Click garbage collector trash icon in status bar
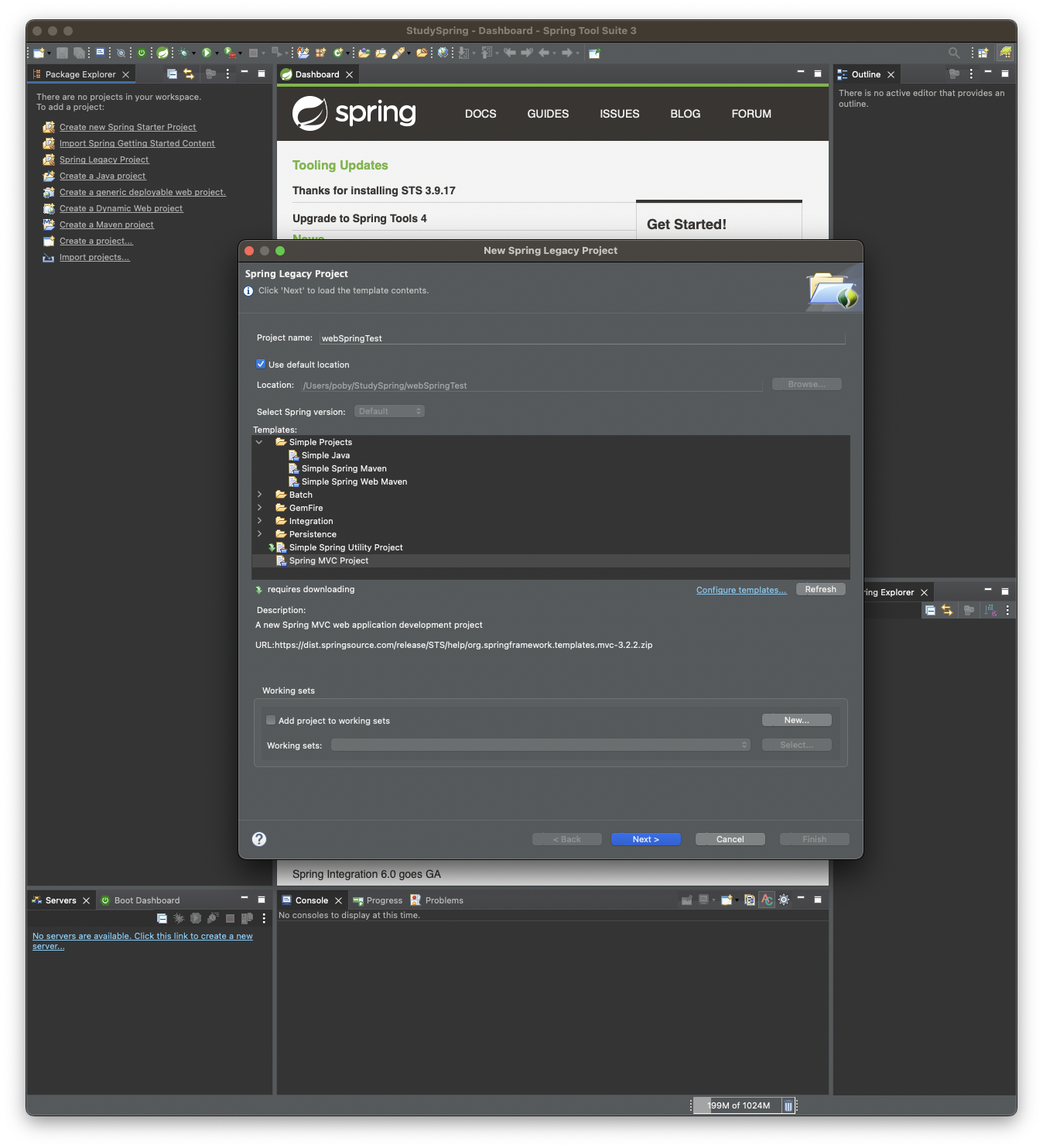This screenshot has width=1043, height=1148. click(x=788, y=1105)
